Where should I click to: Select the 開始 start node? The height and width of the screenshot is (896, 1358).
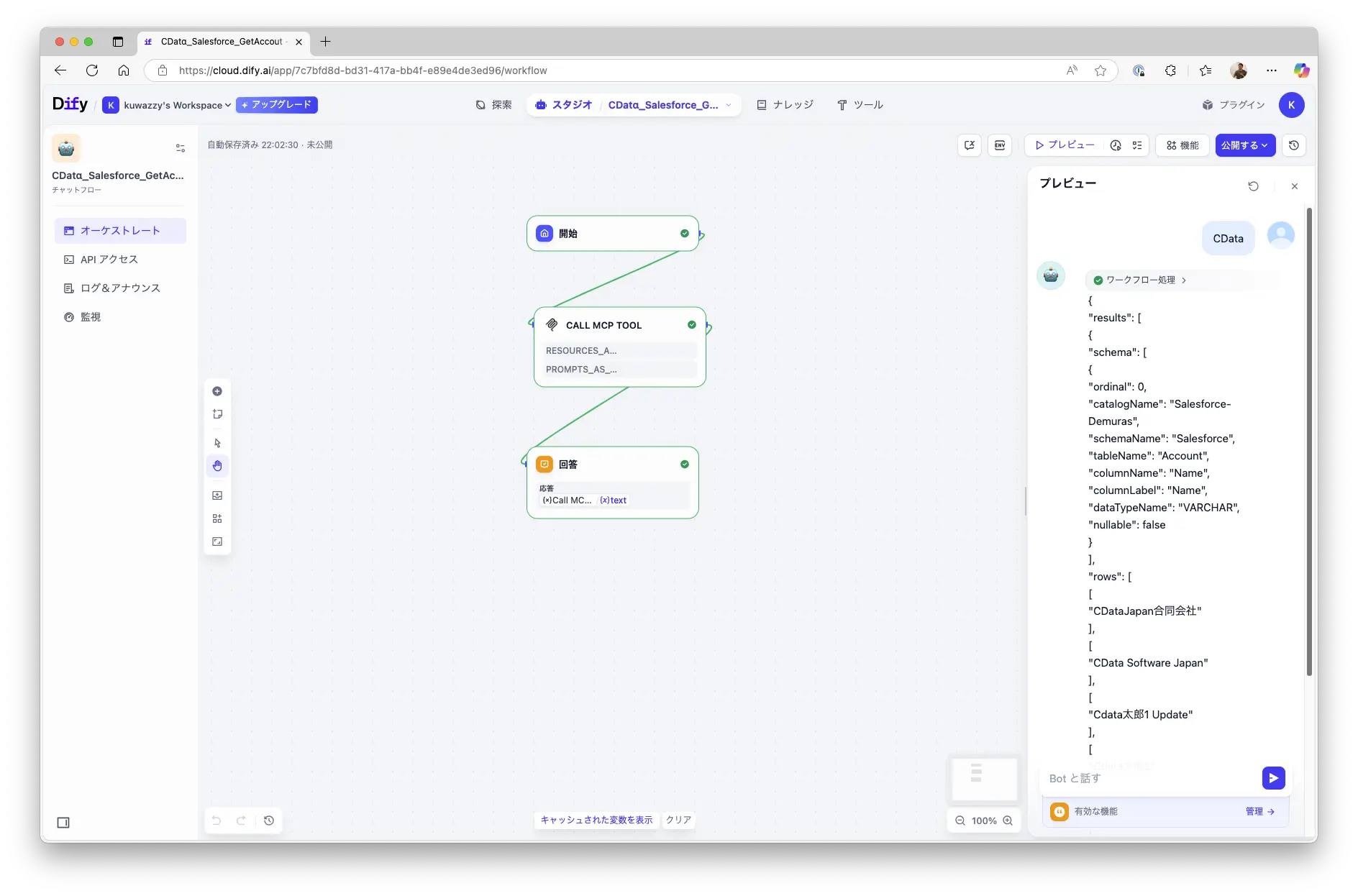[613, 234]
